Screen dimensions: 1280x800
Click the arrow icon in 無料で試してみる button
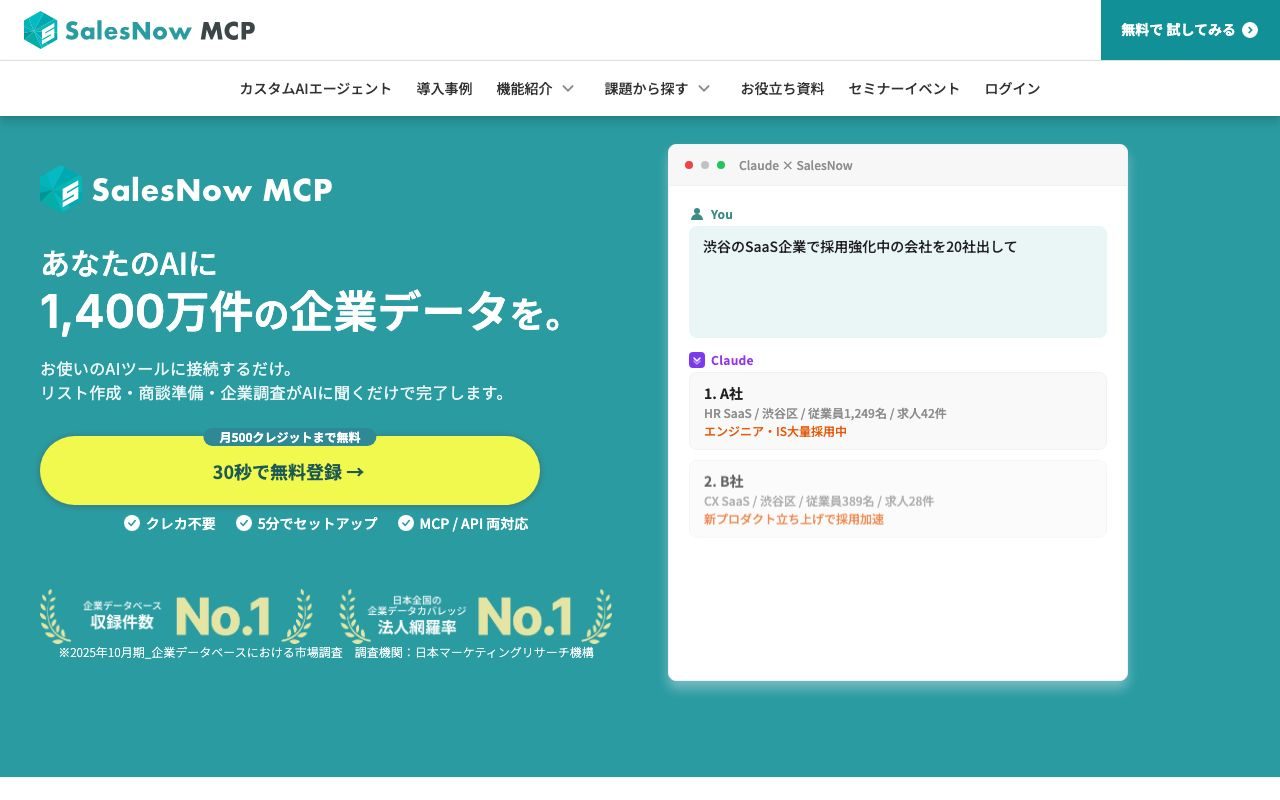pyautogui.click(x=1250, y=30)
